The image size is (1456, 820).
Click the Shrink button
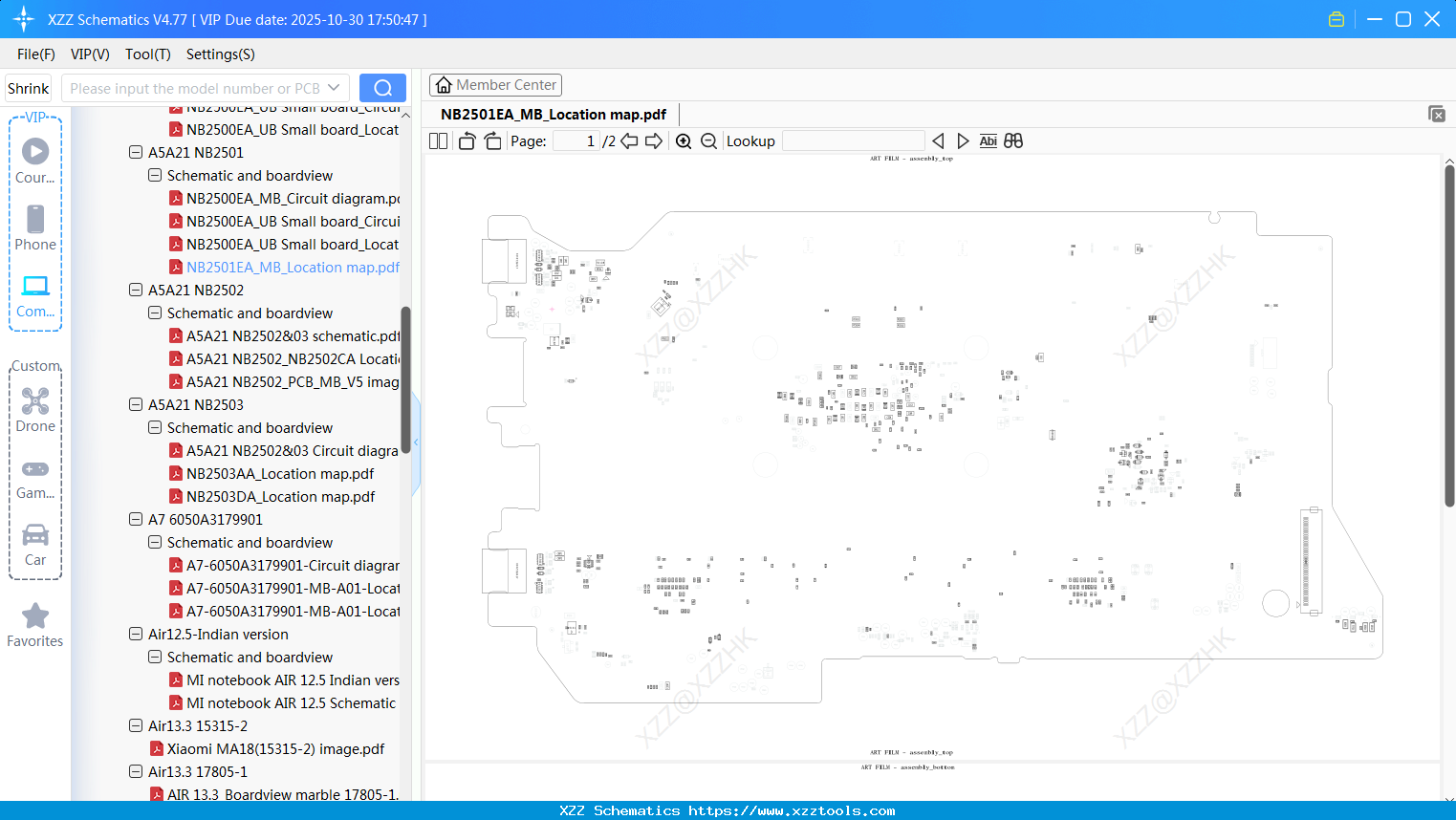(29, 88)
